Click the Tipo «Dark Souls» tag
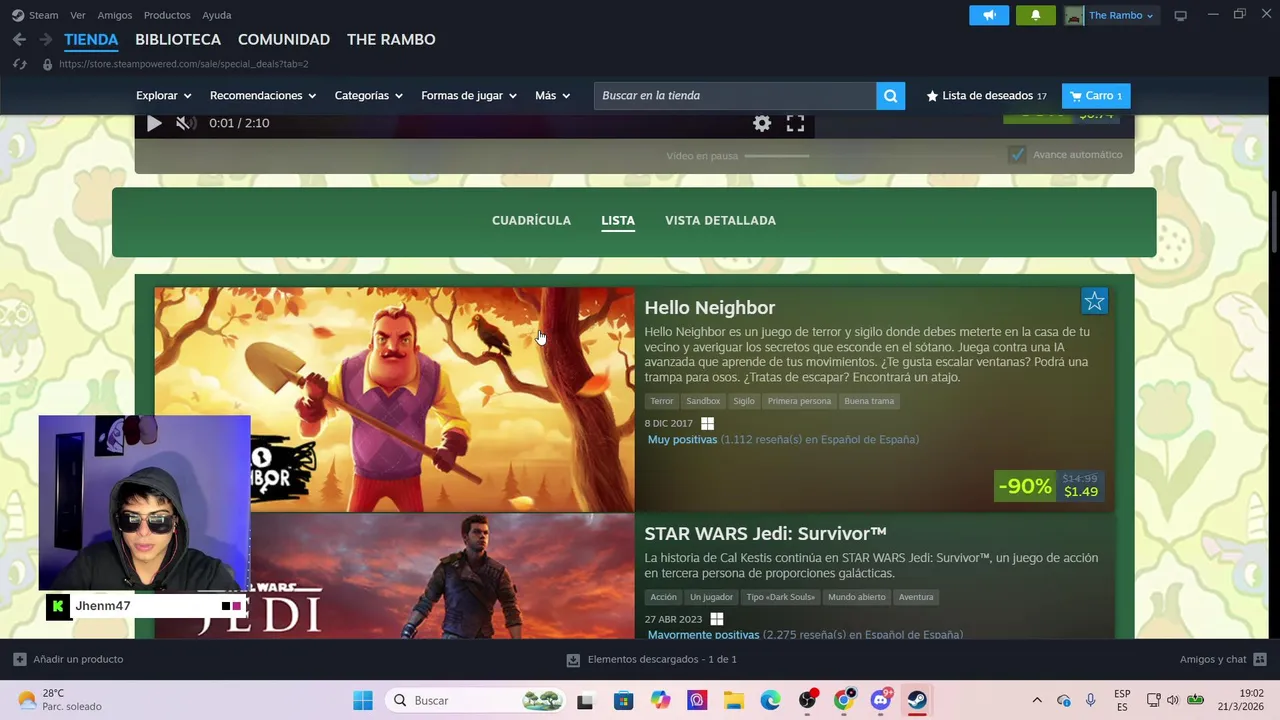Screen dimensions: 1280x720 click(x=780, y=597)
